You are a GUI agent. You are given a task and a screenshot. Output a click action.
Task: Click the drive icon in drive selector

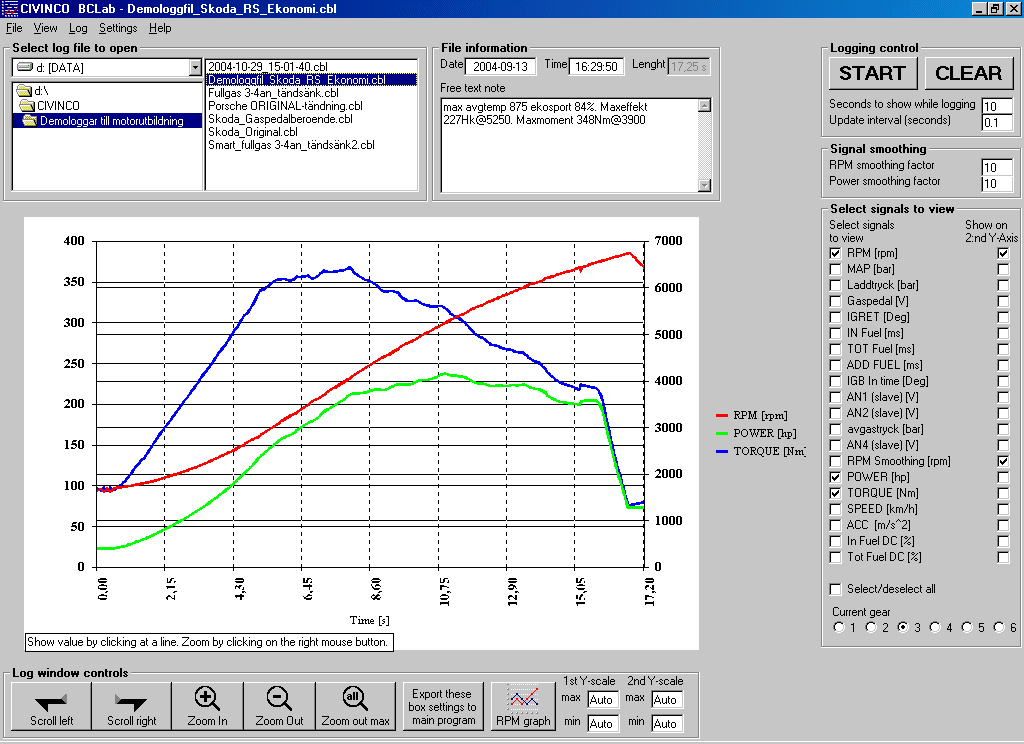coord(25,67)
